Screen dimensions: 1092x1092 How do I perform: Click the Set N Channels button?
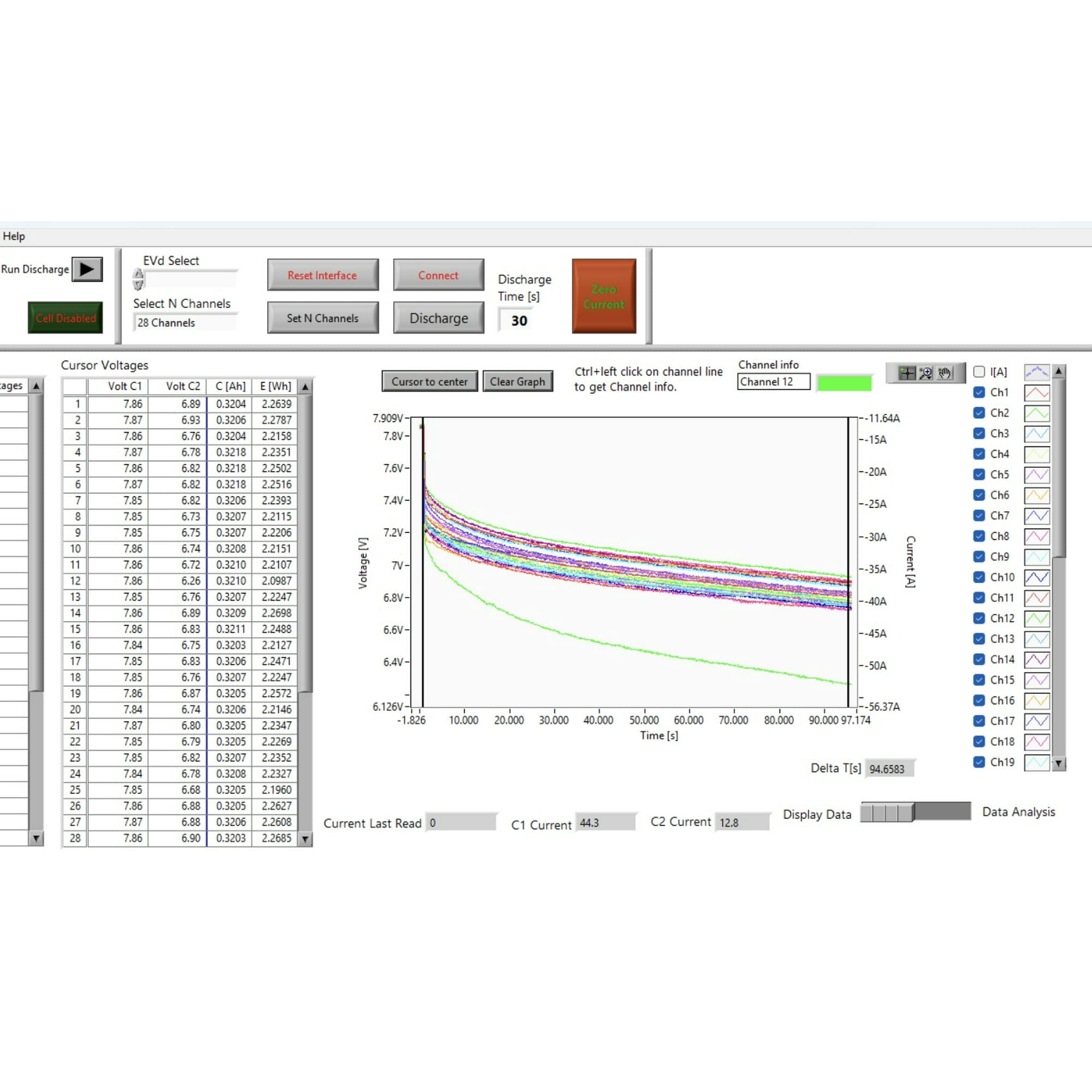pos(323,318)
